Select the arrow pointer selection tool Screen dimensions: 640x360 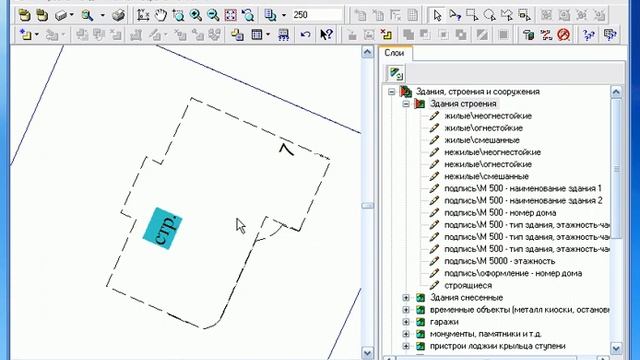point(437,16)
